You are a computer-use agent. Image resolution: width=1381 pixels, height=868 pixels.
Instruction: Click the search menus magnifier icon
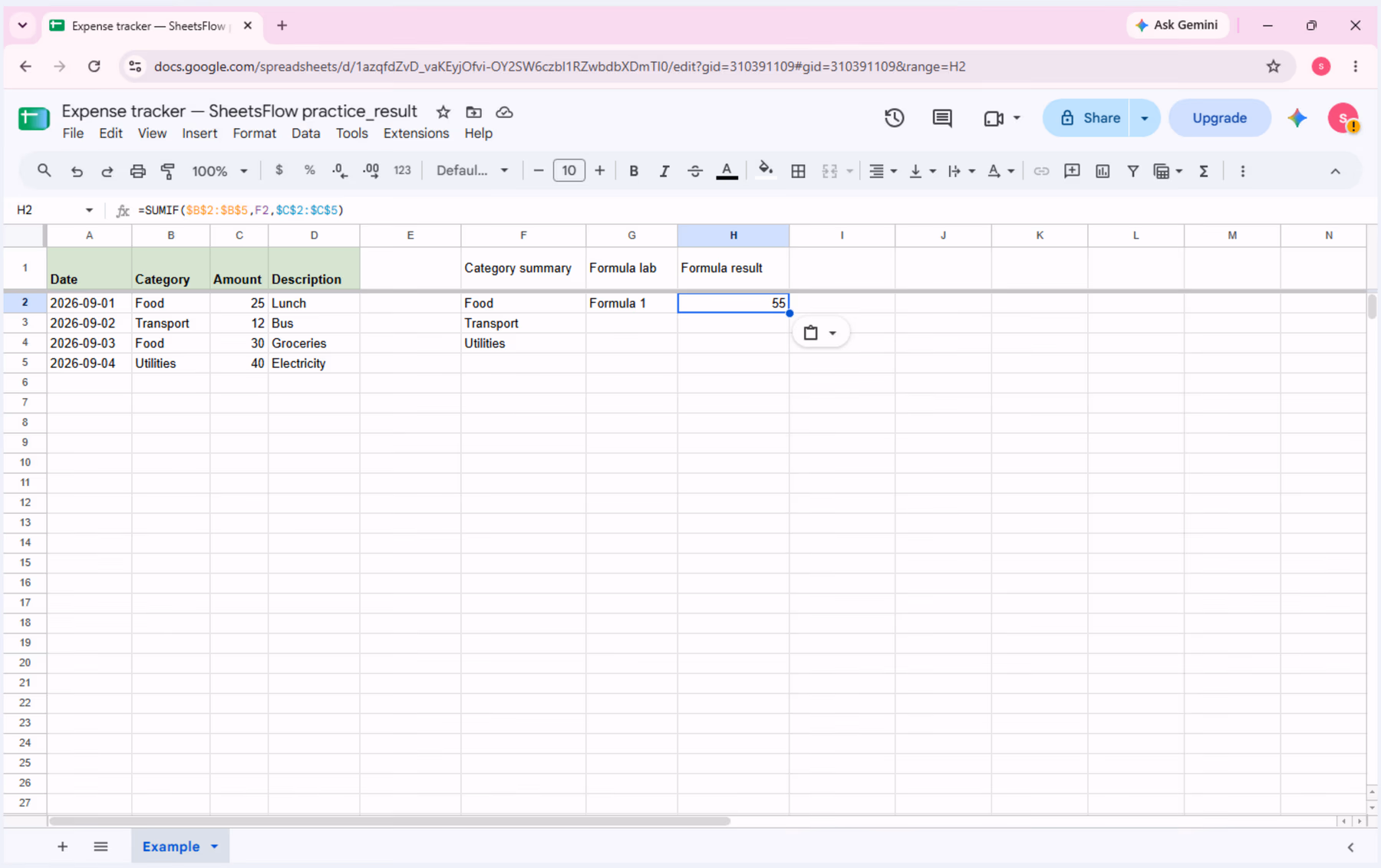point(44,171)
